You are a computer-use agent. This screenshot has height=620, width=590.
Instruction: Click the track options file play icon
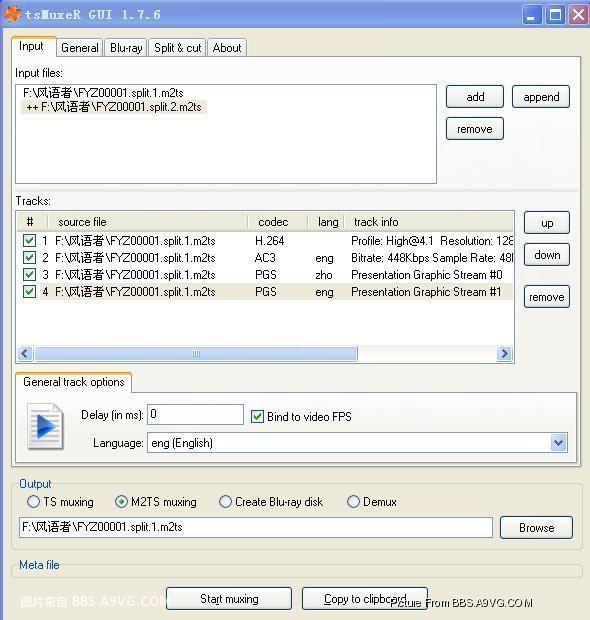point(45,426)
